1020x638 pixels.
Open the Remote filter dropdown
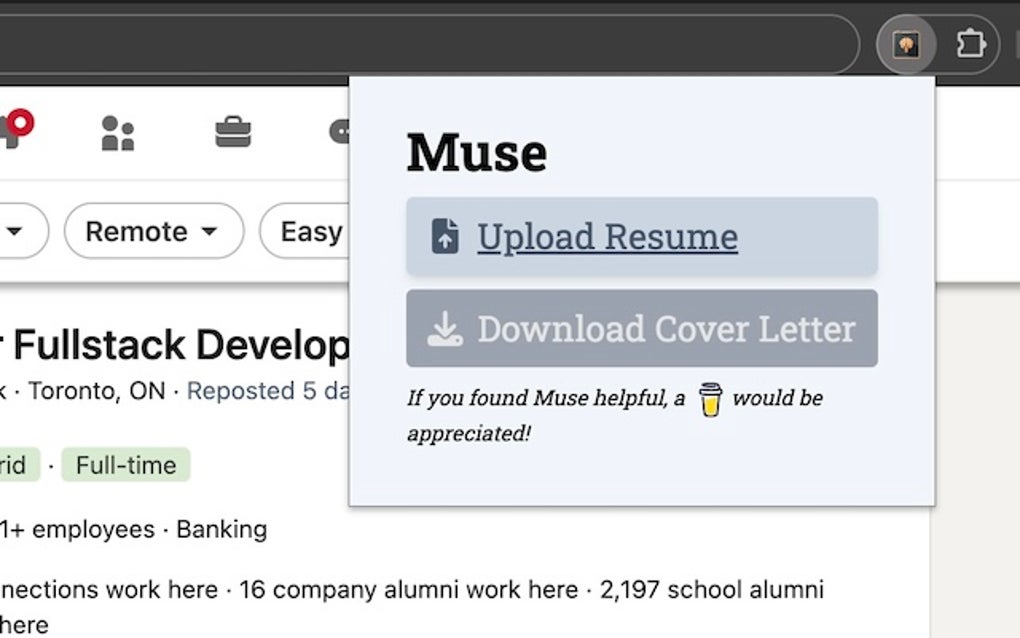point(152,231)
